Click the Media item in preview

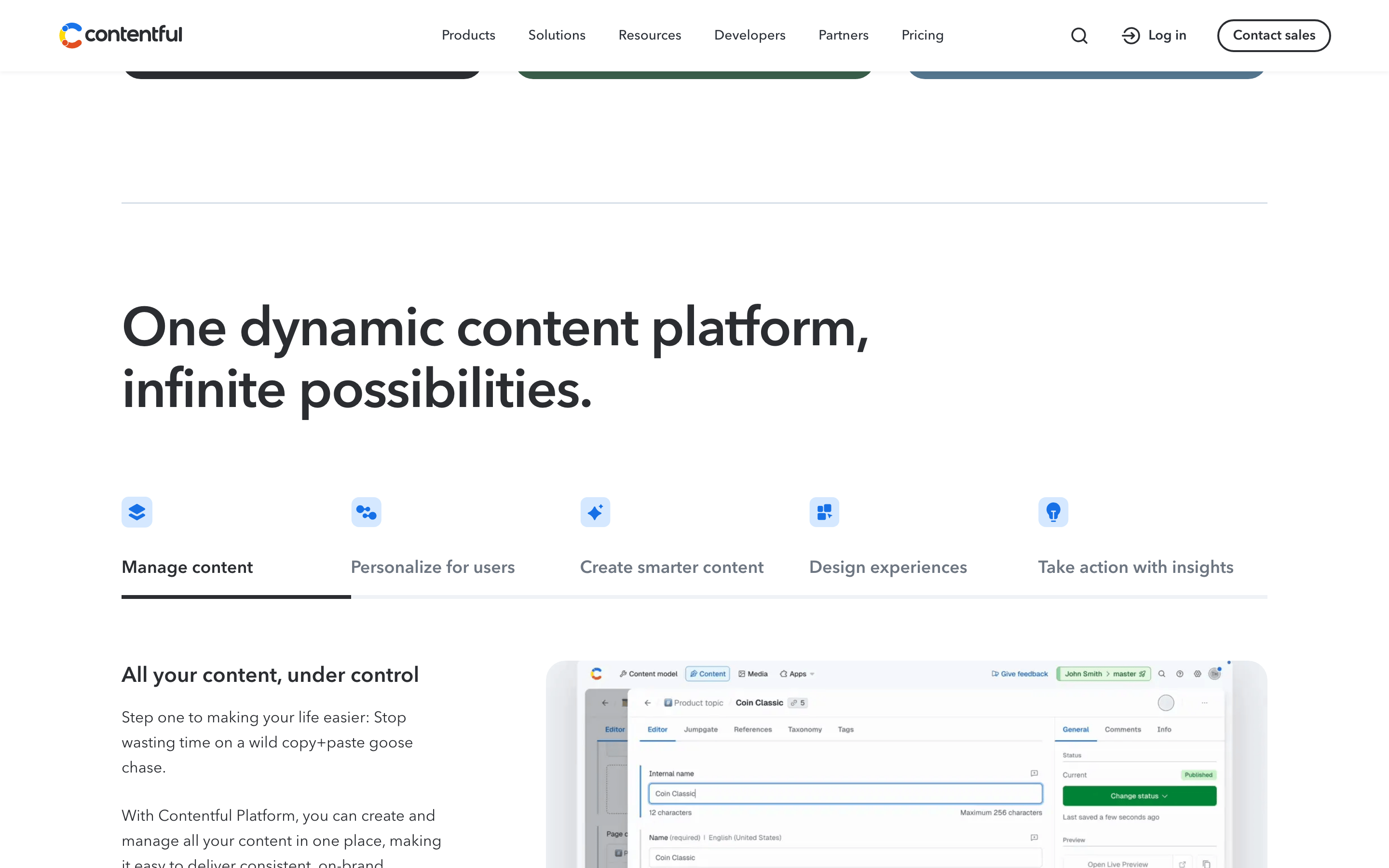tap(752, 674)
